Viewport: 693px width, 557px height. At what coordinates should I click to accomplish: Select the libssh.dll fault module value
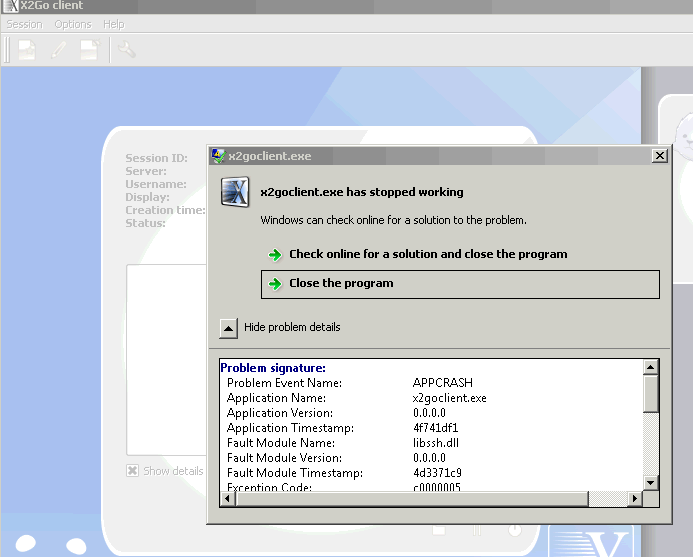pyautogui.click(x=436, y=443)
